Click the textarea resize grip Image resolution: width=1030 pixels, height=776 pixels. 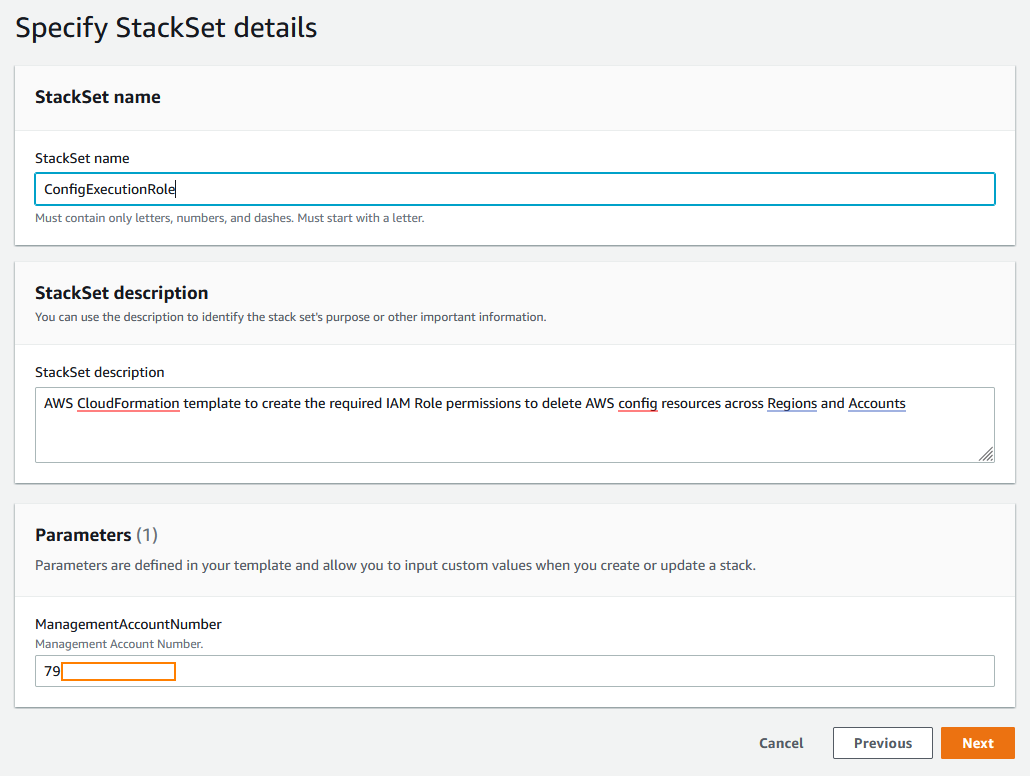pos(988,456)
